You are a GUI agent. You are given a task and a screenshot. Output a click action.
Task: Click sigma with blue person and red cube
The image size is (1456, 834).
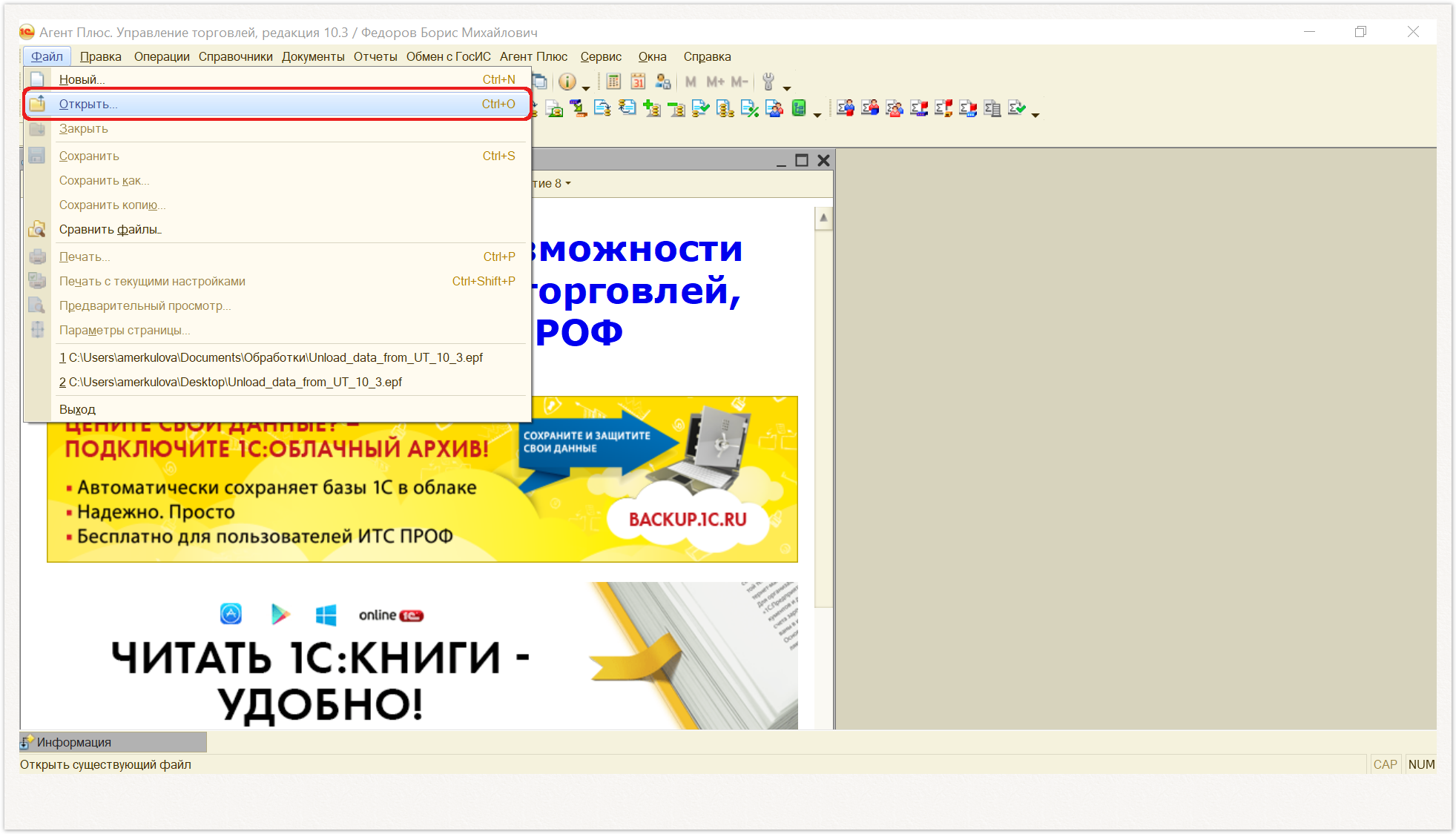(846, 109)
